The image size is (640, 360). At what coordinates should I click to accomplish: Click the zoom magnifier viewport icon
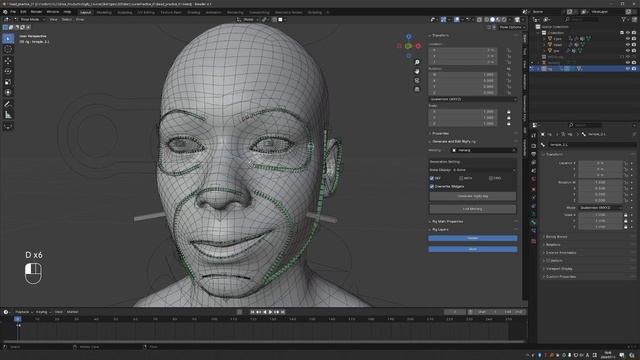(417, 62)
